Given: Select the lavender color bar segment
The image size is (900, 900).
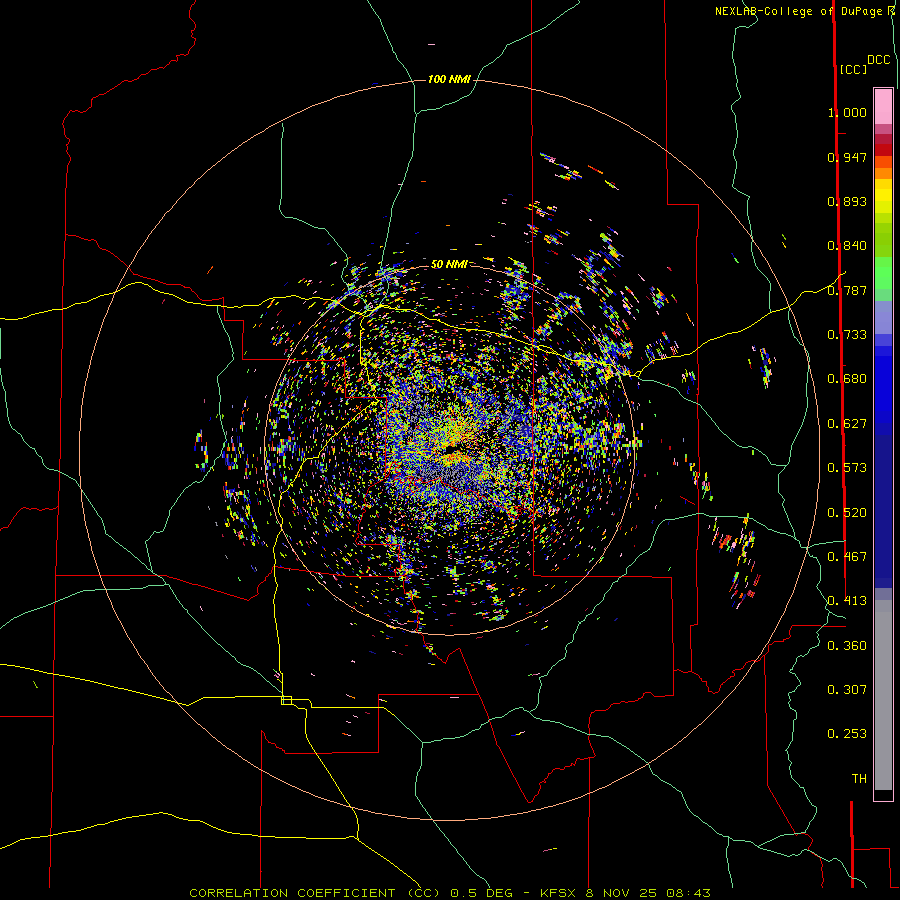Looking at the screenshot, I should click(x=883, y=317).
